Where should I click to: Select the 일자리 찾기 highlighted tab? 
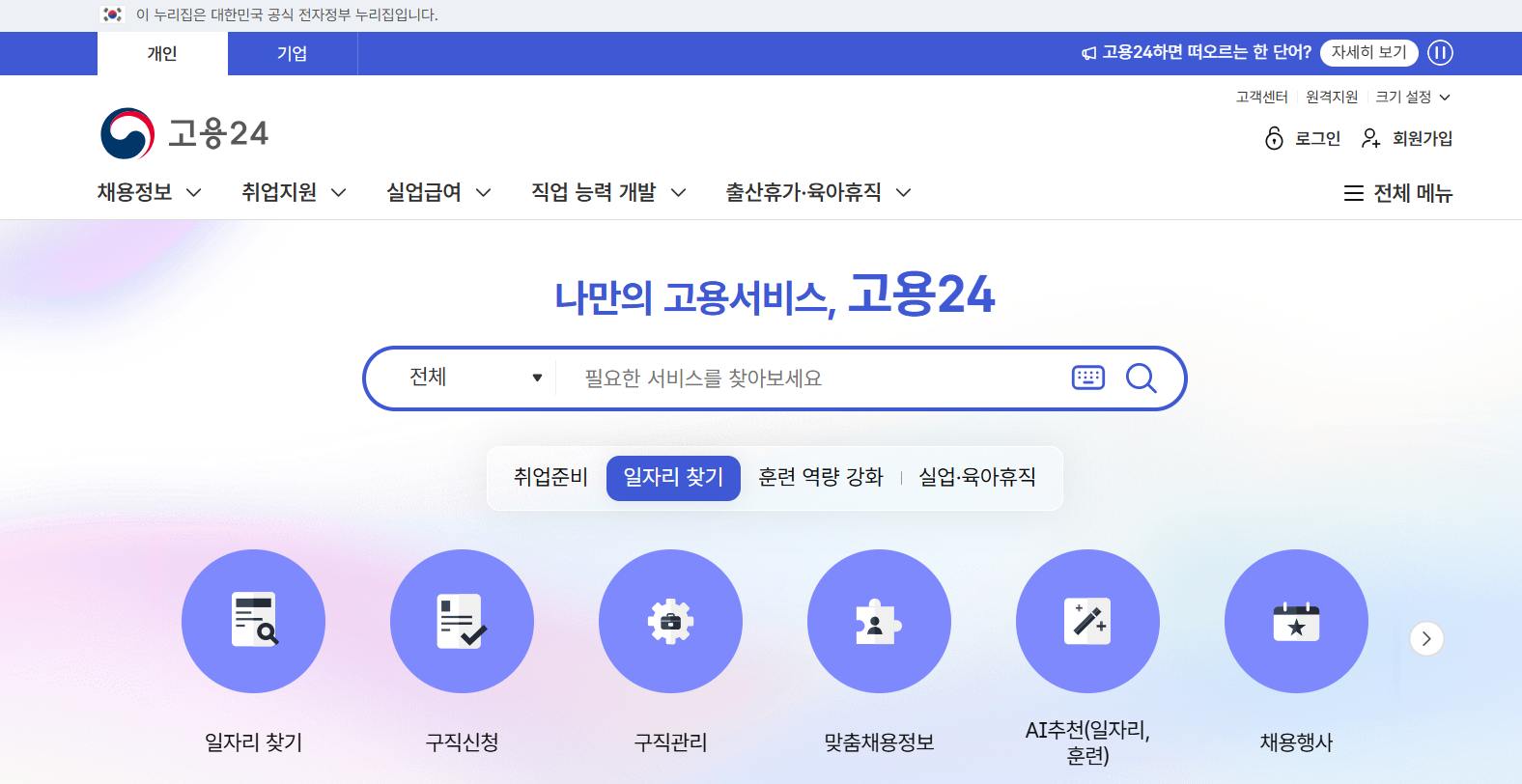673,478
